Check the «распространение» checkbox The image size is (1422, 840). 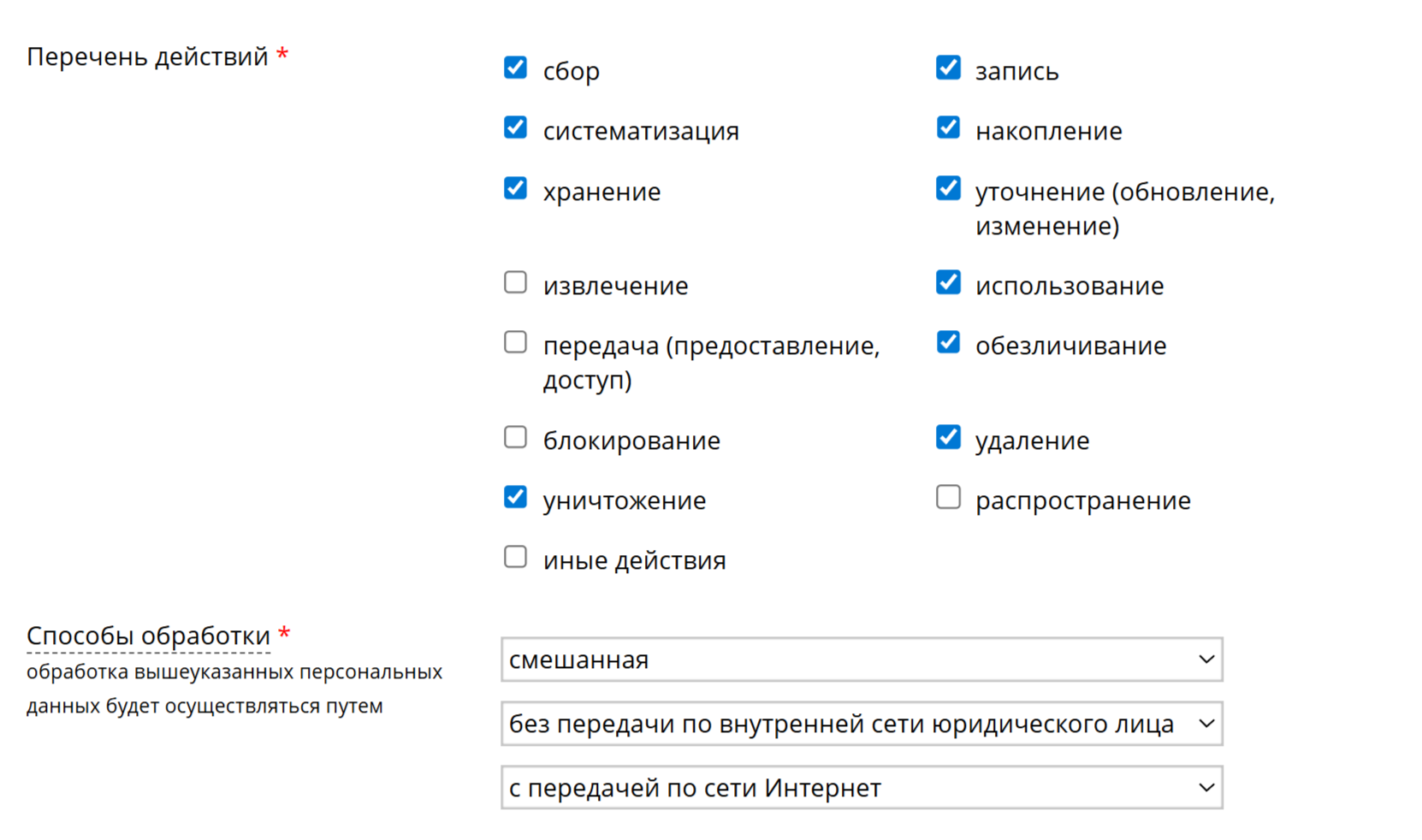948,497
